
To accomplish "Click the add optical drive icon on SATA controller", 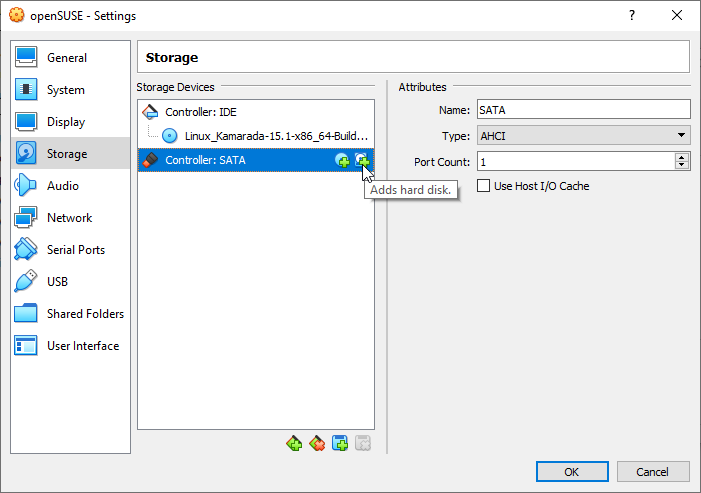I will tap(342, 160).
